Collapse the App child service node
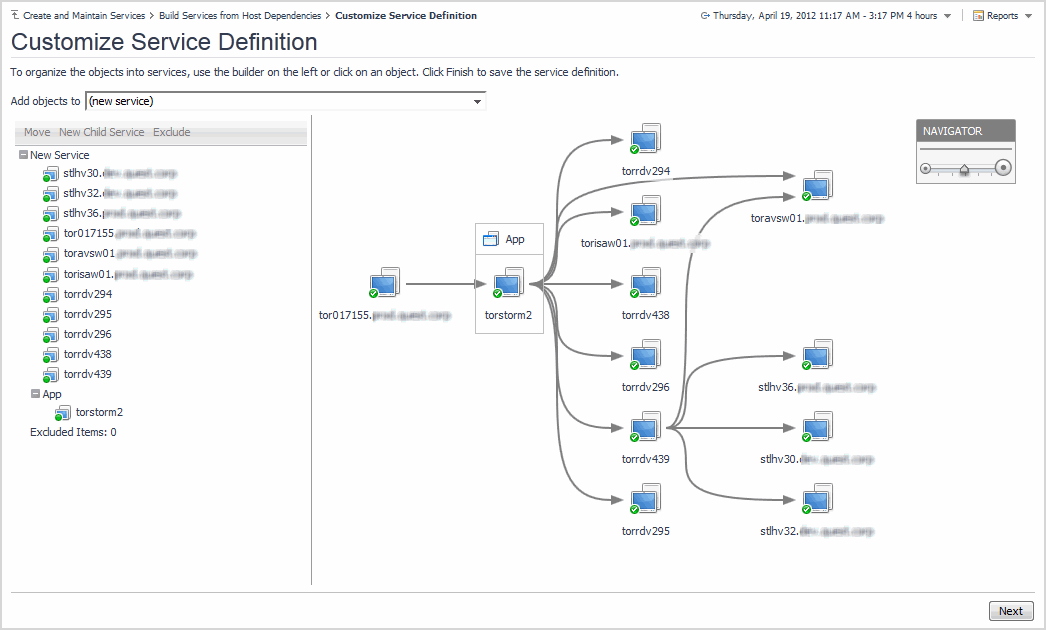The width and height of the screenshot is (1046, 630). [x=35, y=394]
